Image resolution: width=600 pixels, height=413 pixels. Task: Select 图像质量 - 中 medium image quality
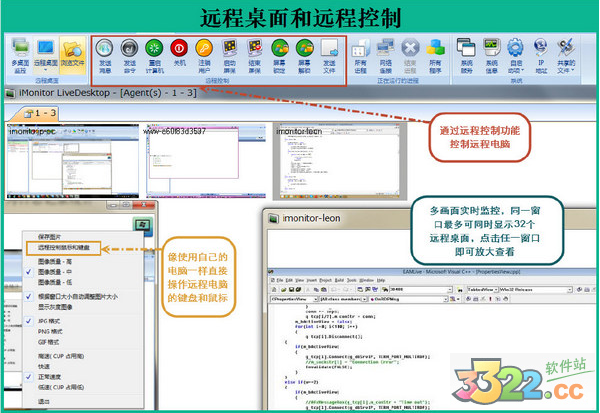click(55, 272)
